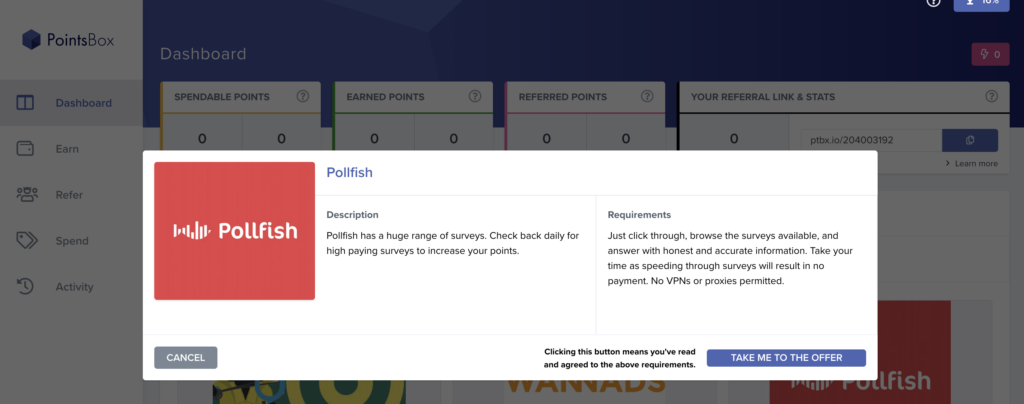Go to the Activity menu item
The image size is (1024, 404).
[74, 287]
